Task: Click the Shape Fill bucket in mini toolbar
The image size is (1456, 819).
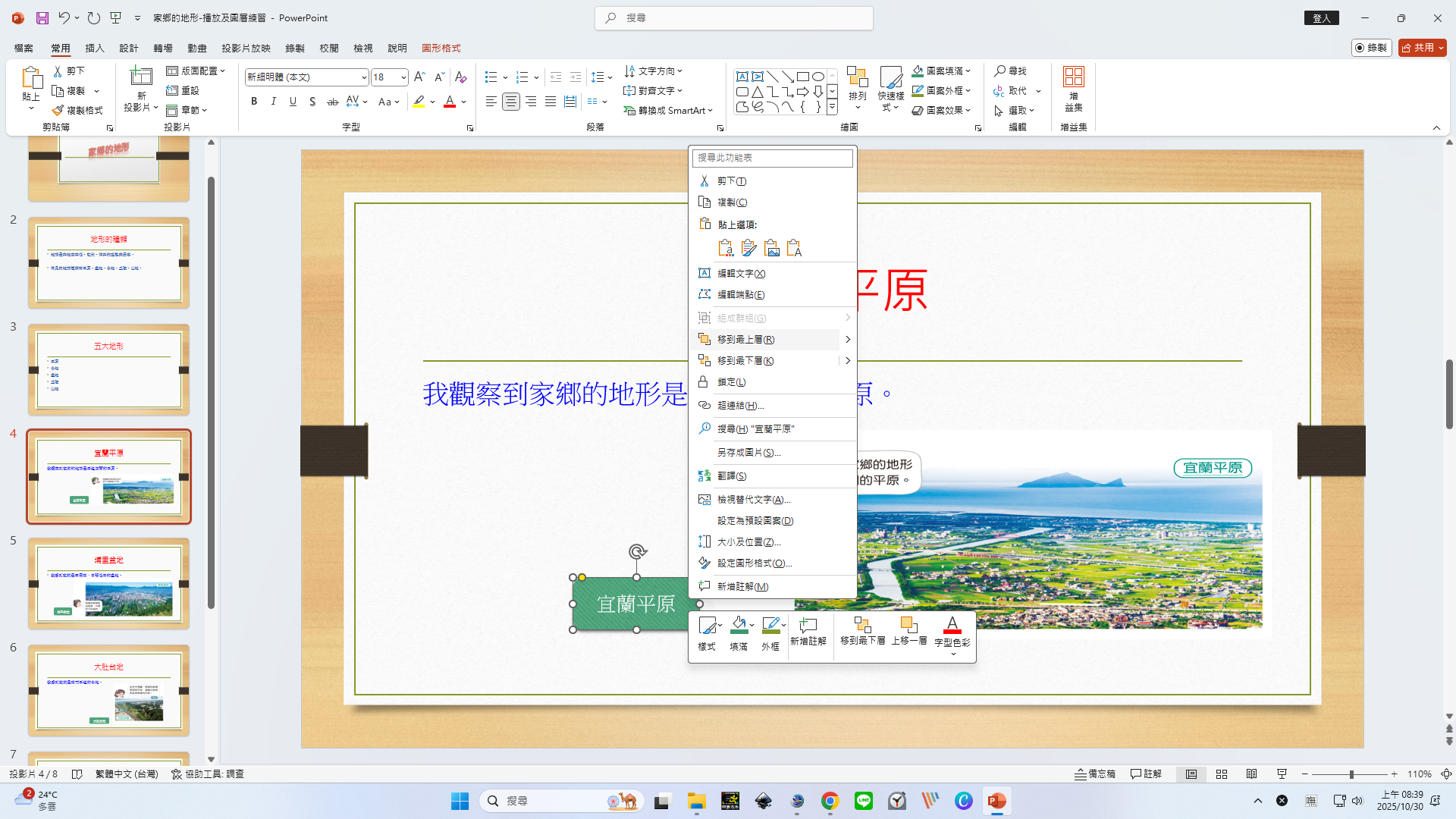Action: pos(738,625)
